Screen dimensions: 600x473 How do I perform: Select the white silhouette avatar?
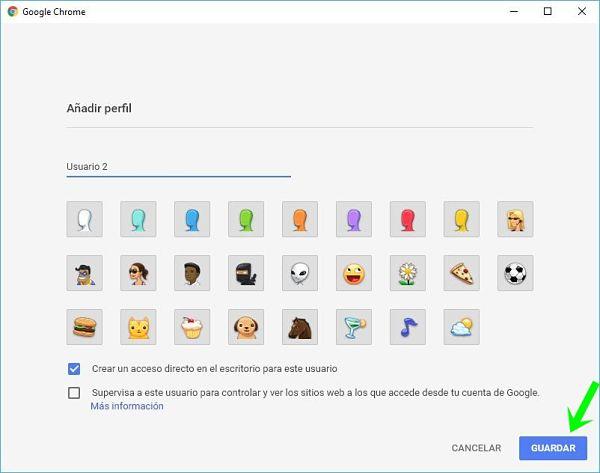[85, 219]
